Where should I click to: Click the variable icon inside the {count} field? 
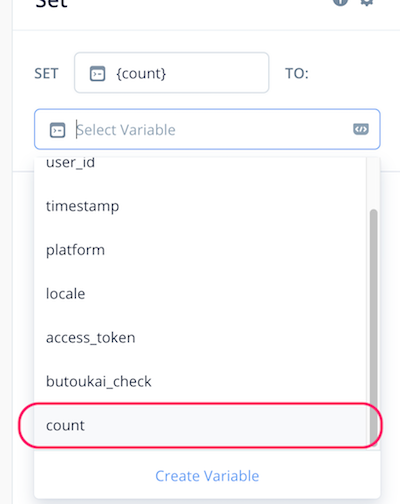(97, 74)
